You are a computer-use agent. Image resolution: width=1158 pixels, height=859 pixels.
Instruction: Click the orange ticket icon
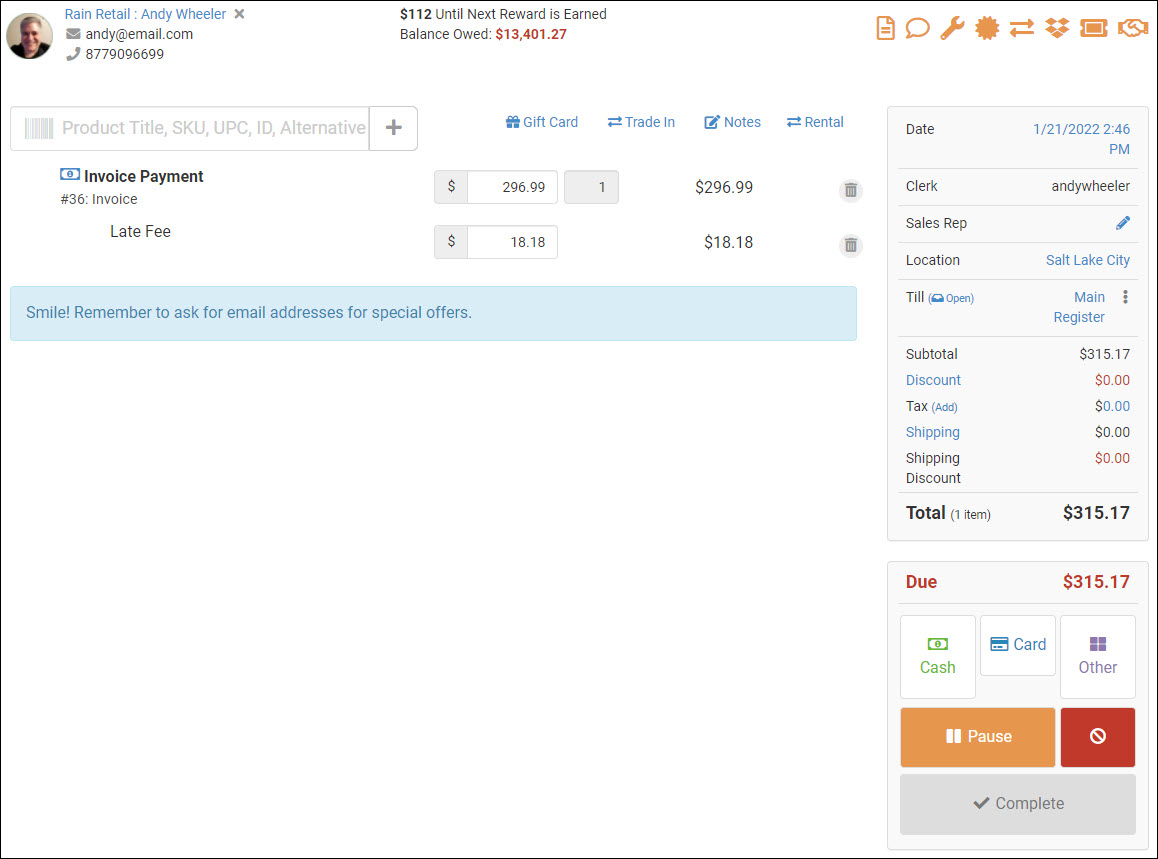[x=1092, y=28]
